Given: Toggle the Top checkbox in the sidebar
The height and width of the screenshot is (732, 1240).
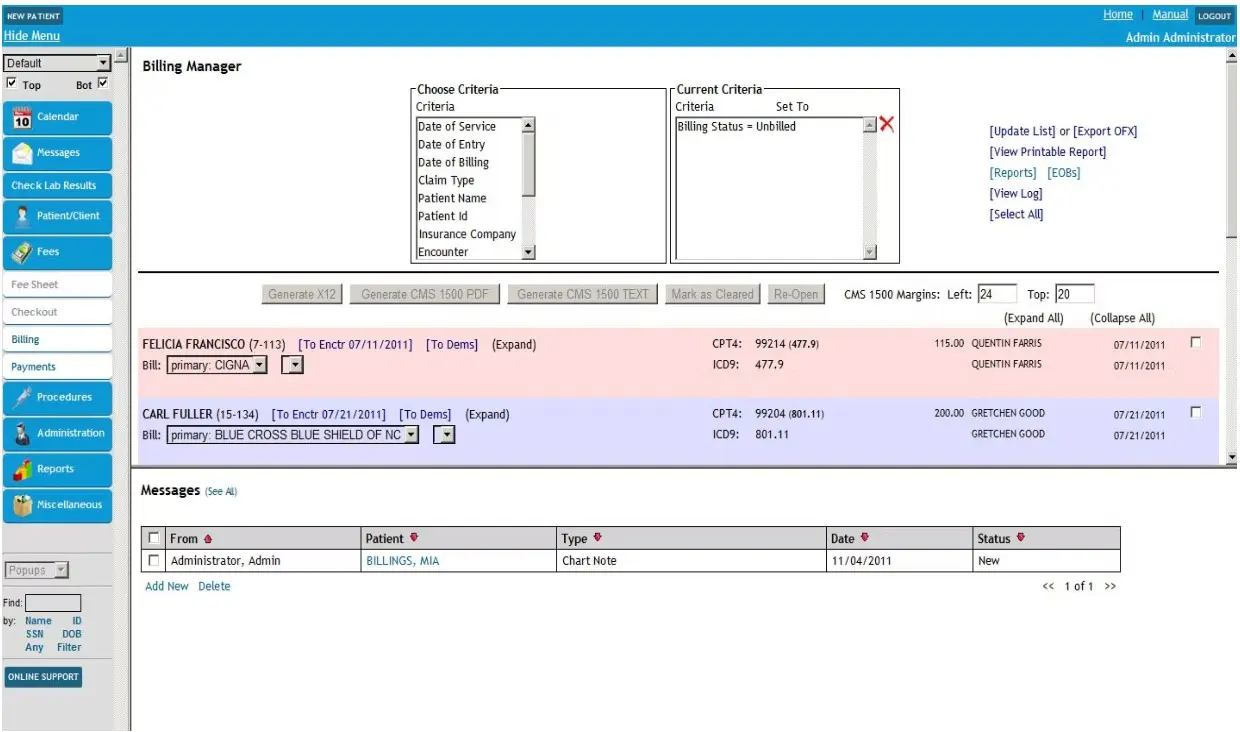Looking at the screenshot, I should click(x=11, y=84).
